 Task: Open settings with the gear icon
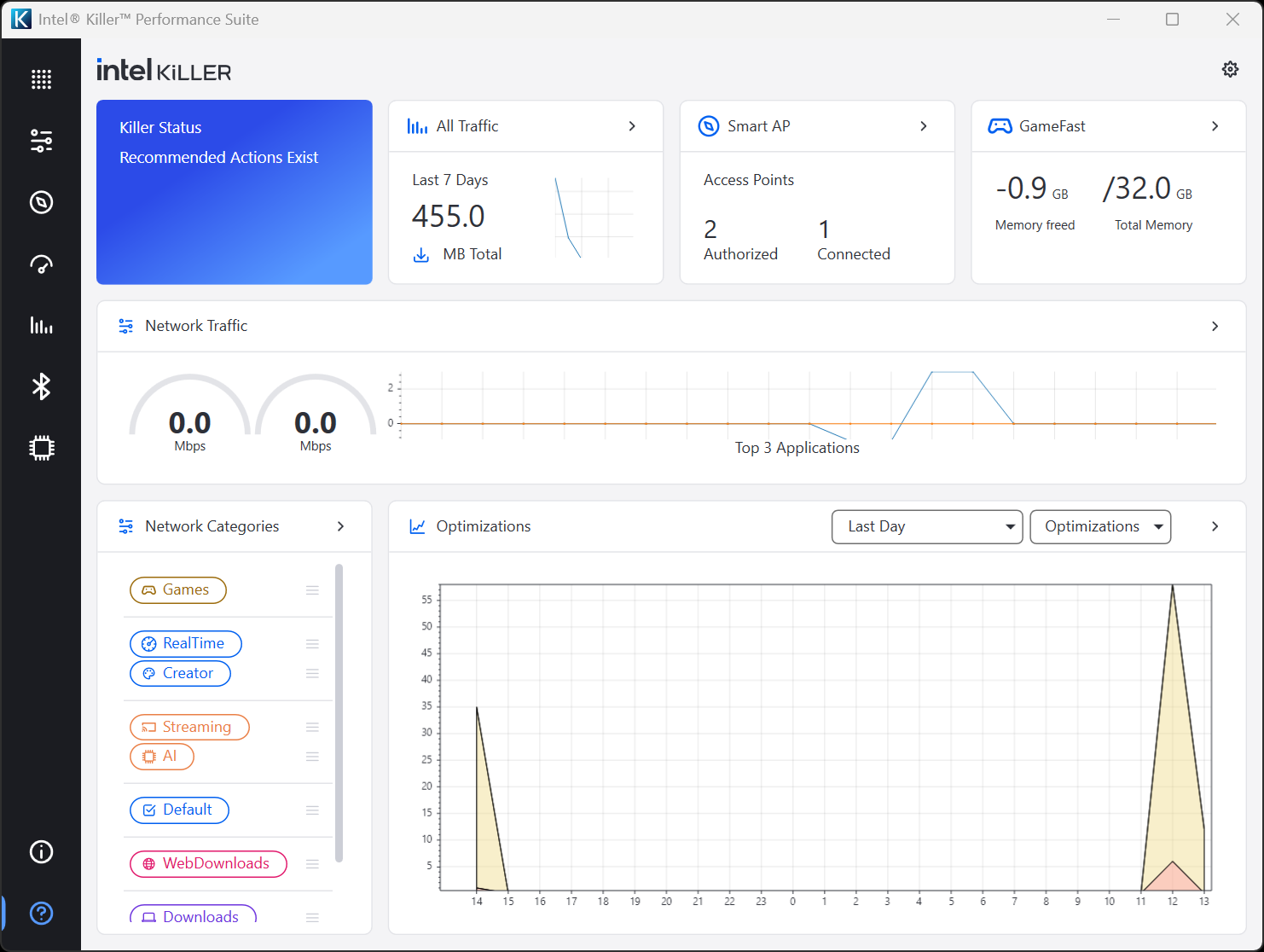pos(1229,69)
